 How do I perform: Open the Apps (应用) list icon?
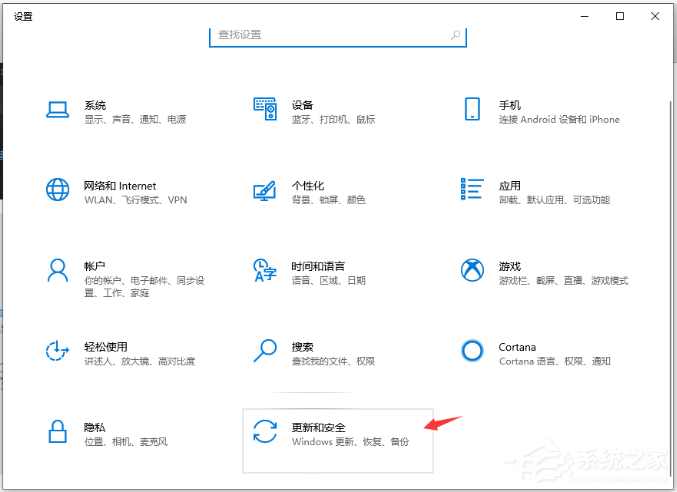pyautogui.click(x=472, y=189)
